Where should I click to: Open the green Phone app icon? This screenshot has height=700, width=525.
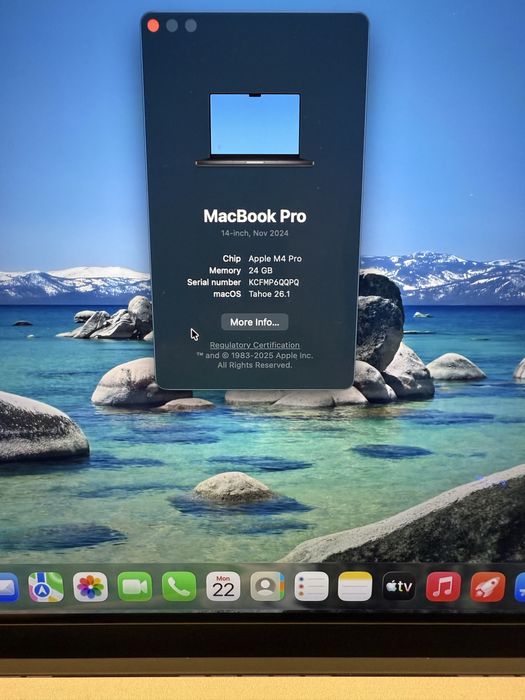click(179, 587)
